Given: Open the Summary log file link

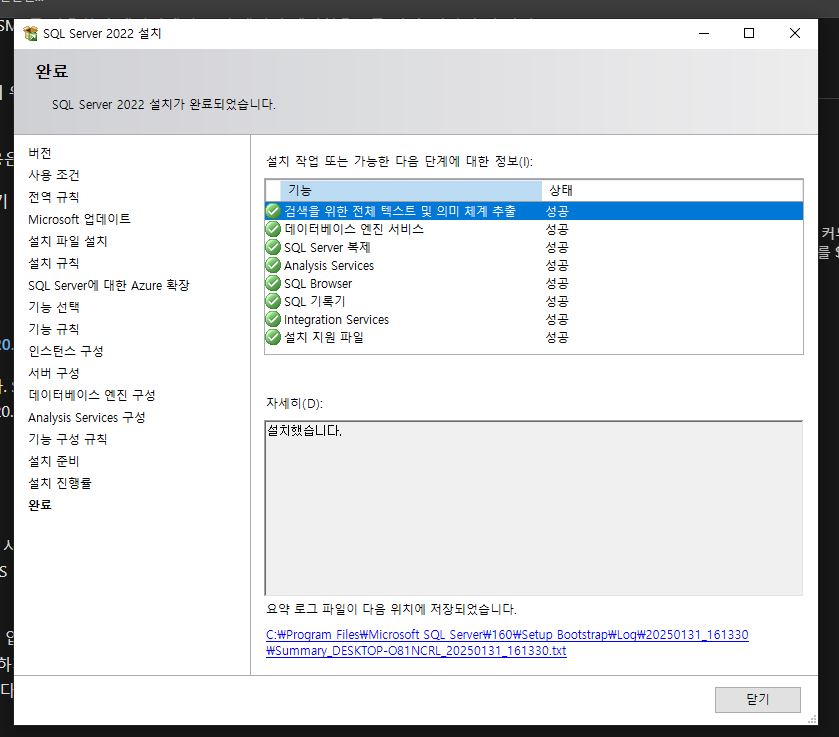Looking at the screenshot, I should pos(507,643).
